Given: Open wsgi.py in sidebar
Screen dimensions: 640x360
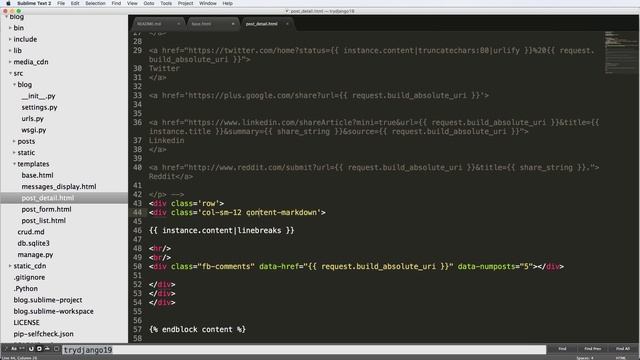Looking at the screenshot, I should coord(34,130).
